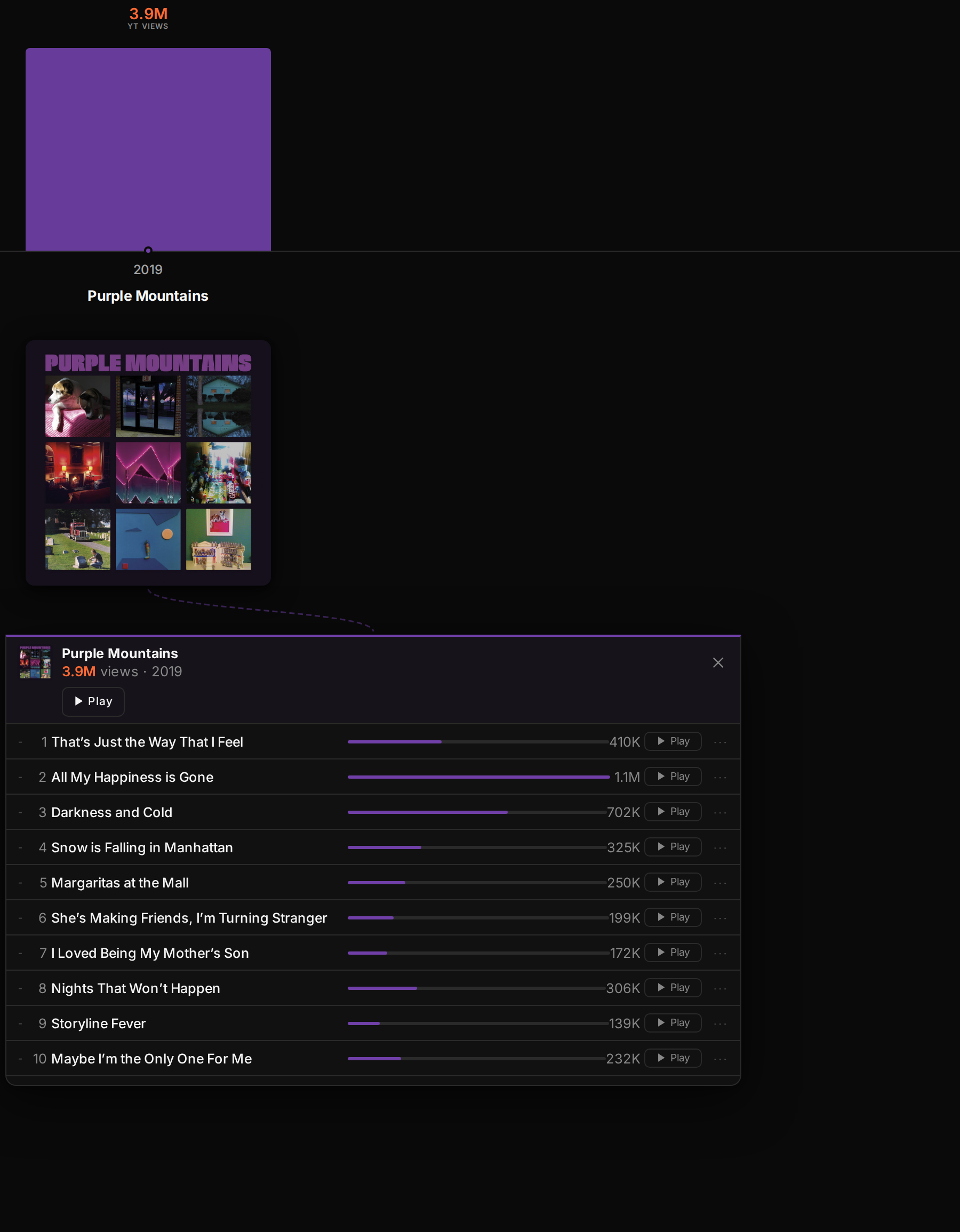This screenshot has width=960, height=1232.
Task: Select the 2019 timeline marker dot
Action: (148, 250)
